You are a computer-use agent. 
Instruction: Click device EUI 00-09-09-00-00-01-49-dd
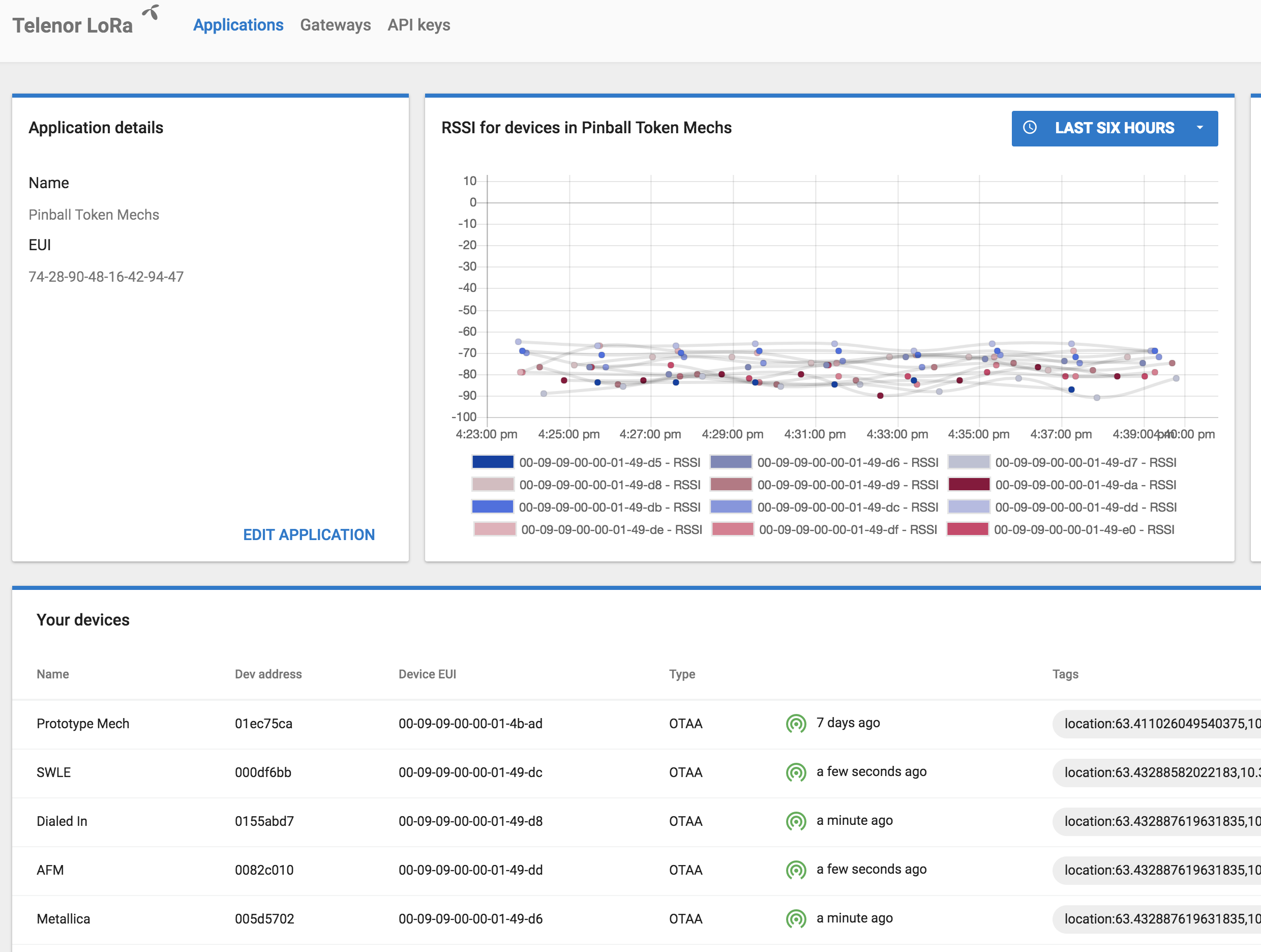pos(471,871)
